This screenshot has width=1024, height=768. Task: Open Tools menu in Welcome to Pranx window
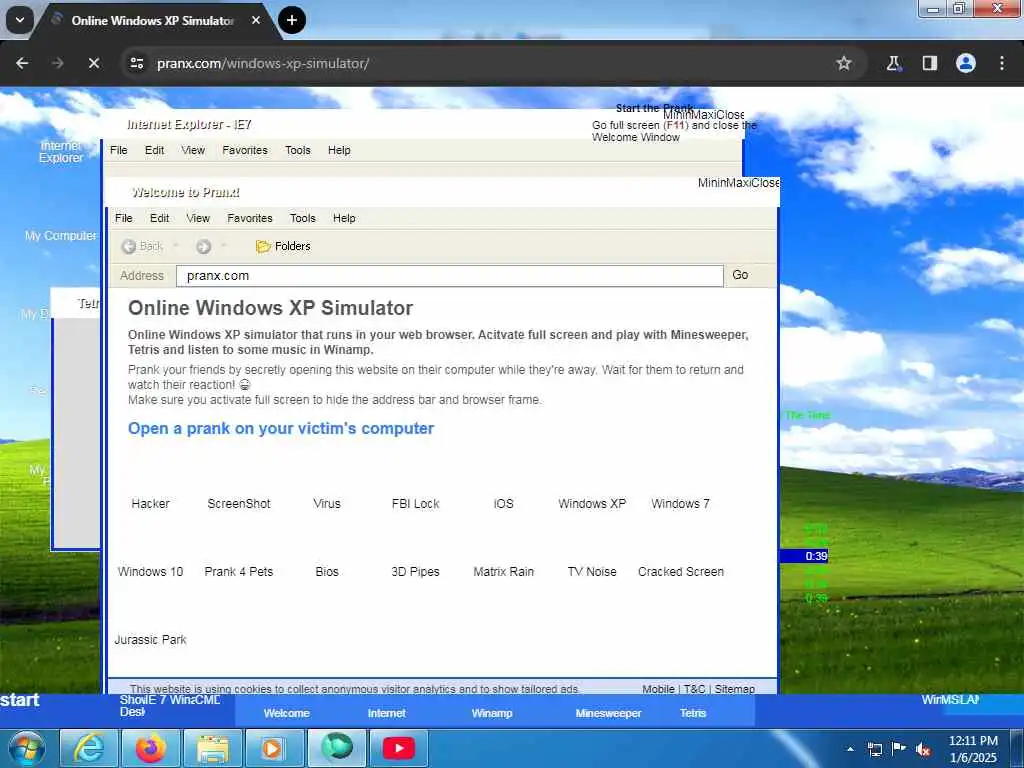pyautogui.click(x=302, y=218)
